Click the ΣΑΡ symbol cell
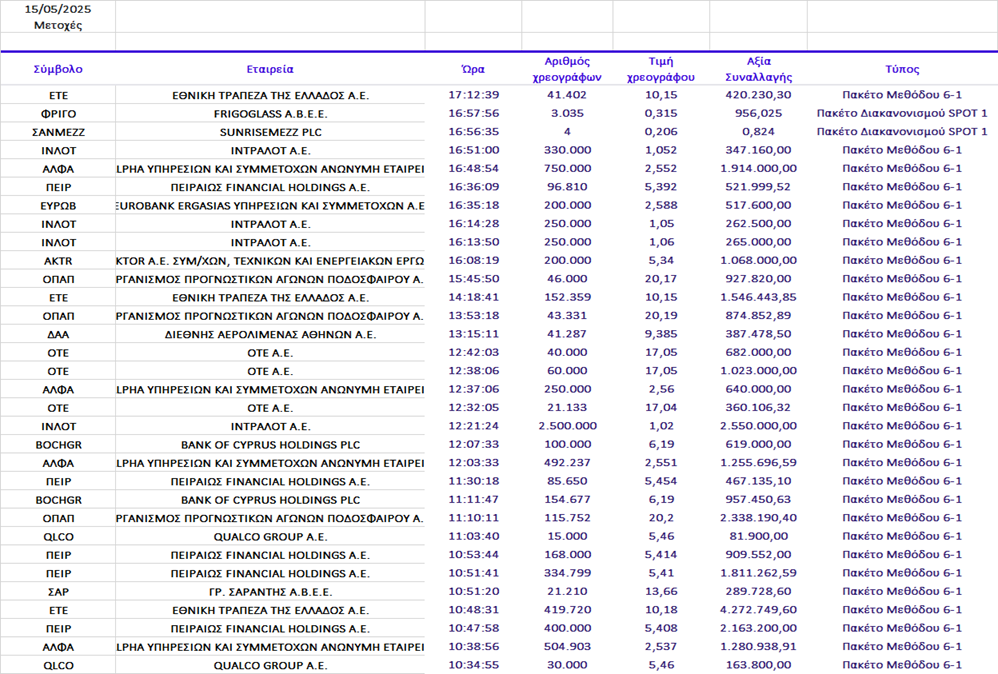The image size is (998, 674). point(58,593)
